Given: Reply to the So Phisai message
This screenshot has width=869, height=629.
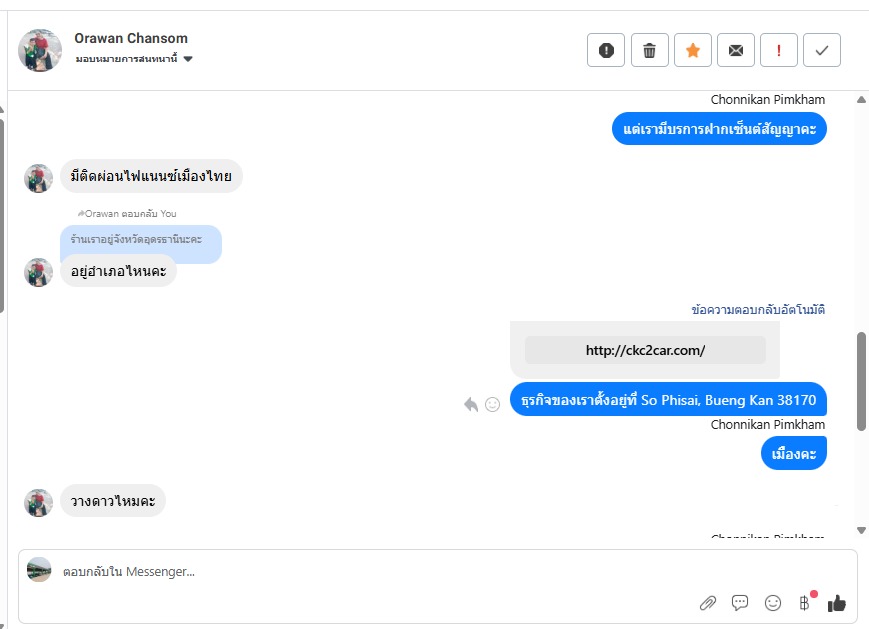Looking at the screenshot, I should (471, 404).
